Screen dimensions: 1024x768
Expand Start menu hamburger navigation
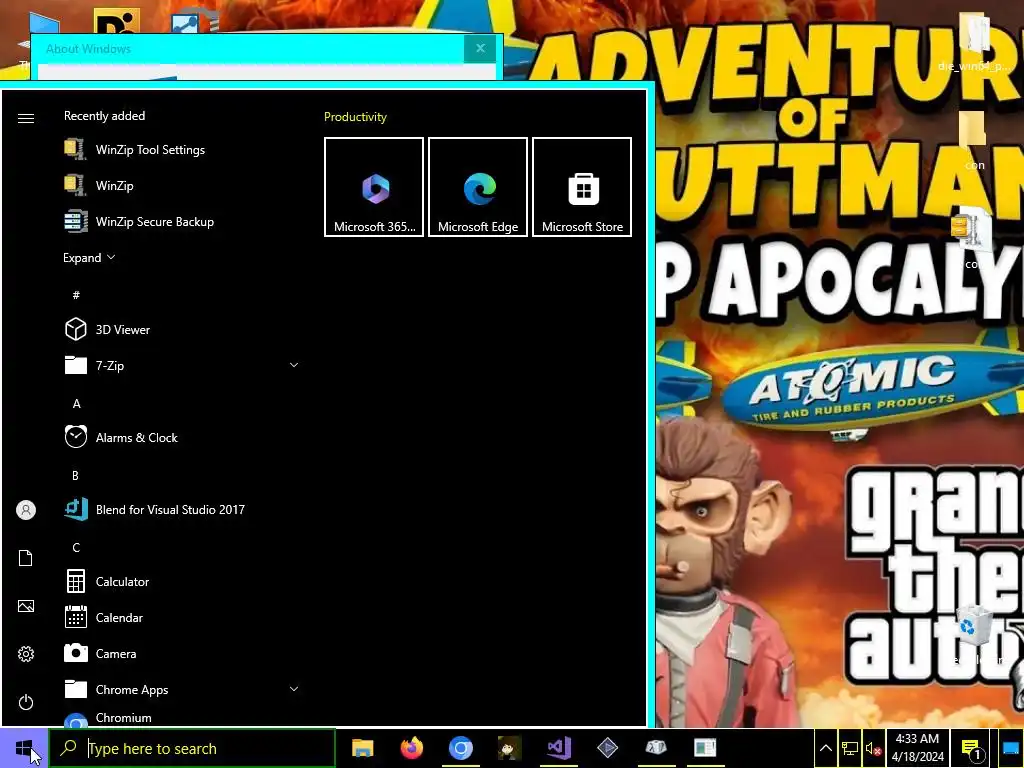pos(26,118)
